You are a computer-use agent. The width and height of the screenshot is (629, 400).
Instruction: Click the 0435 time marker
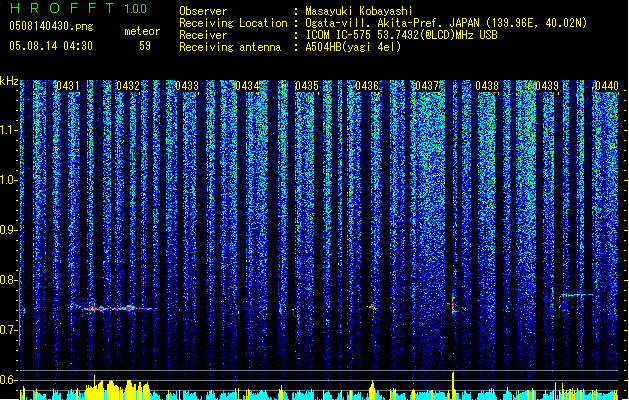pyautogui.click(x=307, y=86)
